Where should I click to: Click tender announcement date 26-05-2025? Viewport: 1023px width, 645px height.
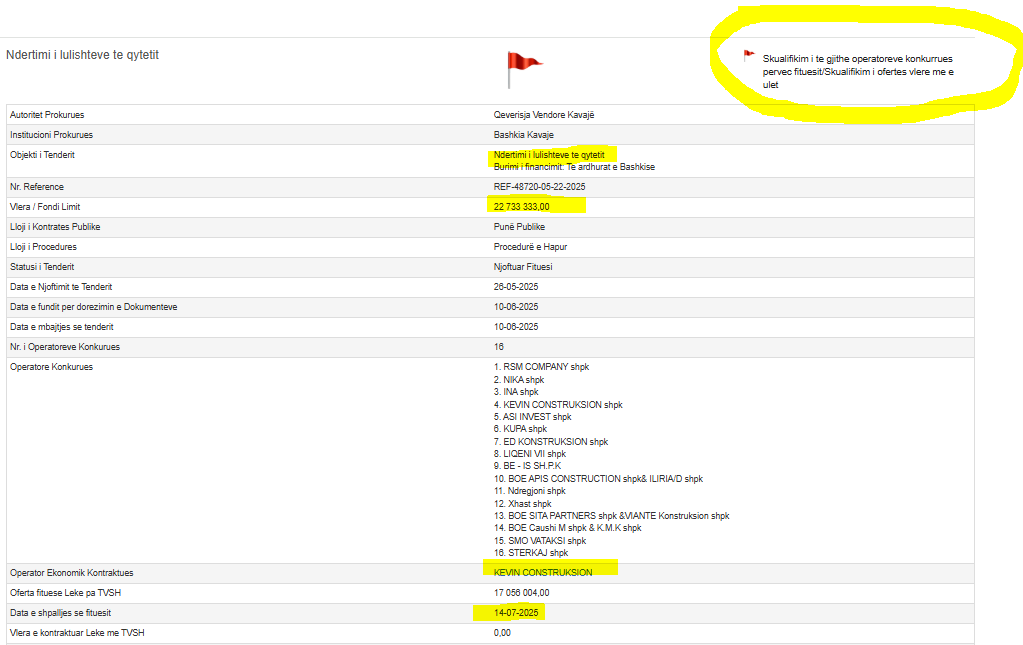[x=516, y=287]
